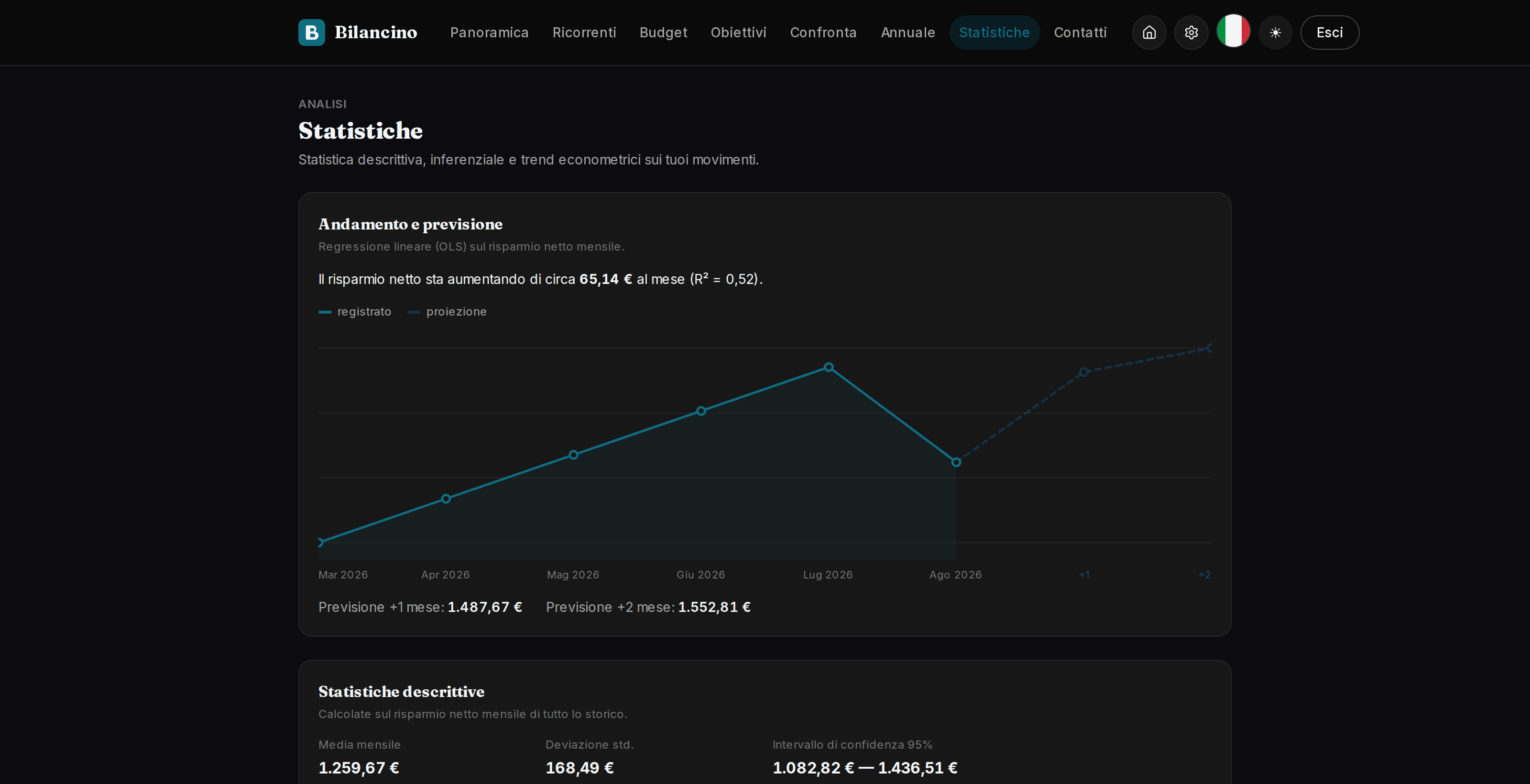Viewport: 1530px width, 784px height.
Task: Open settings via the gear icon
Action: click(x=1191, y=32)
